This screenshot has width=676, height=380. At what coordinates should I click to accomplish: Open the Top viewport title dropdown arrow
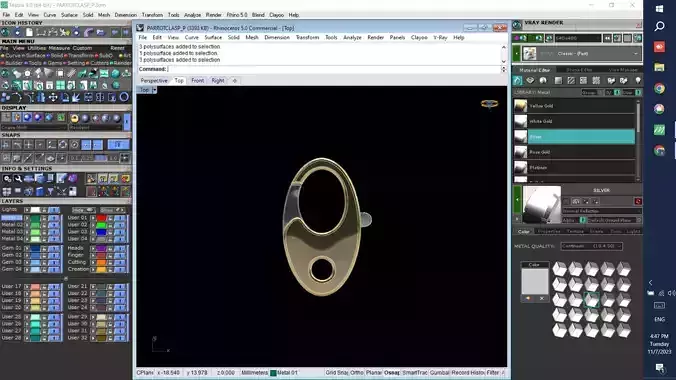tap(154, 90)
